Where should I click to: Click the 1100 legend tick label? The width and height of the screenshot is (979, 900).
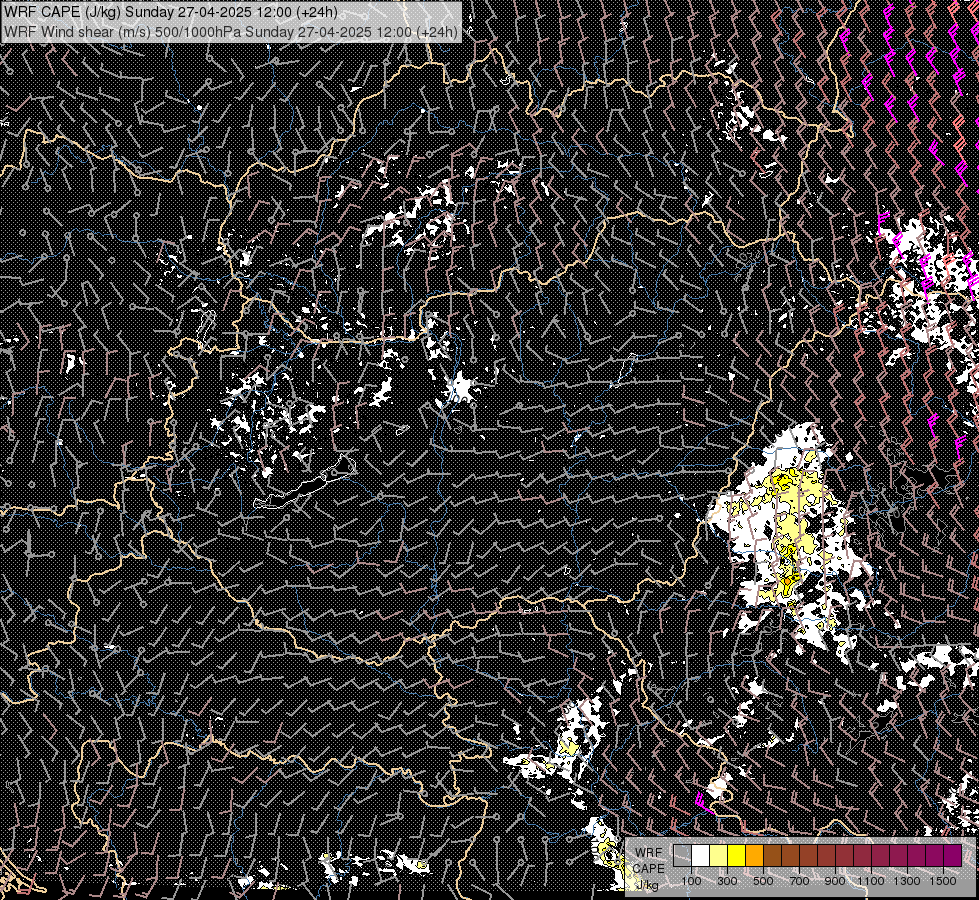(870, 881)
